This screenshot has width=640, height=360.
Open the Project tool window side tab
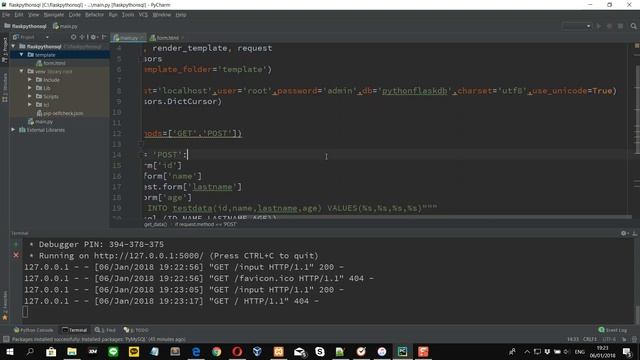[5, 50]
